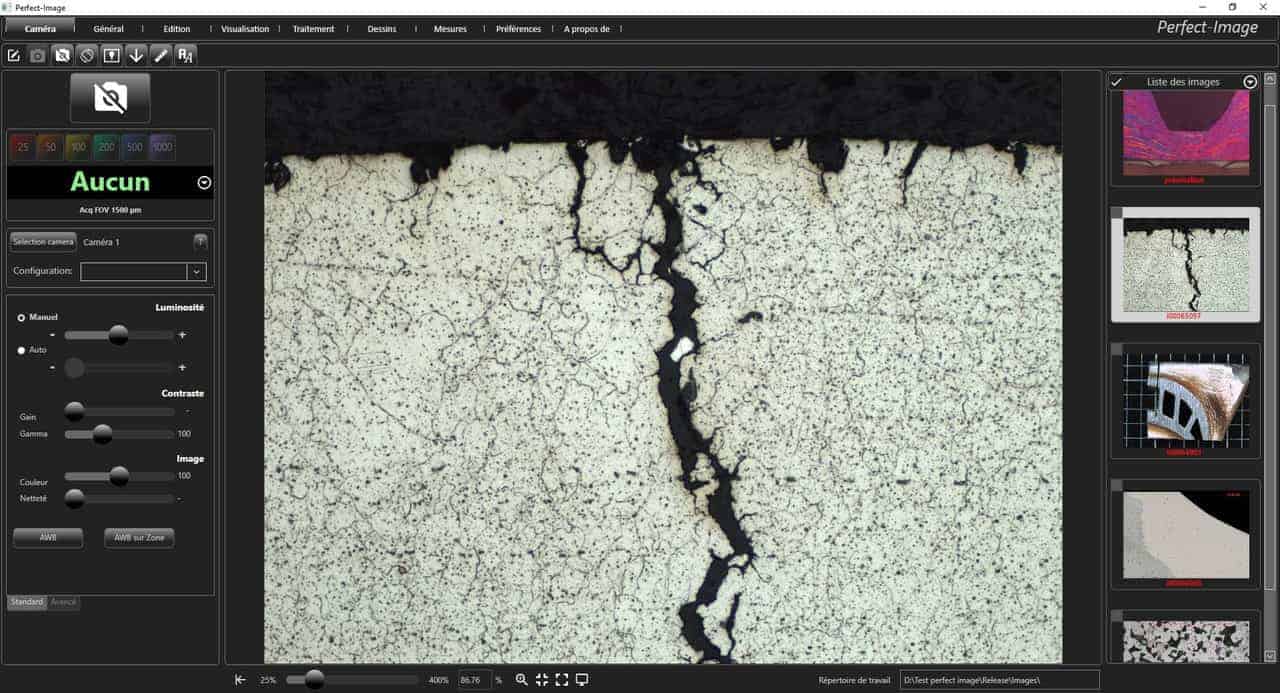Click the rotate image toolbar icon
This screenshot has height=693, width=1280.
[x=87, y=55]
